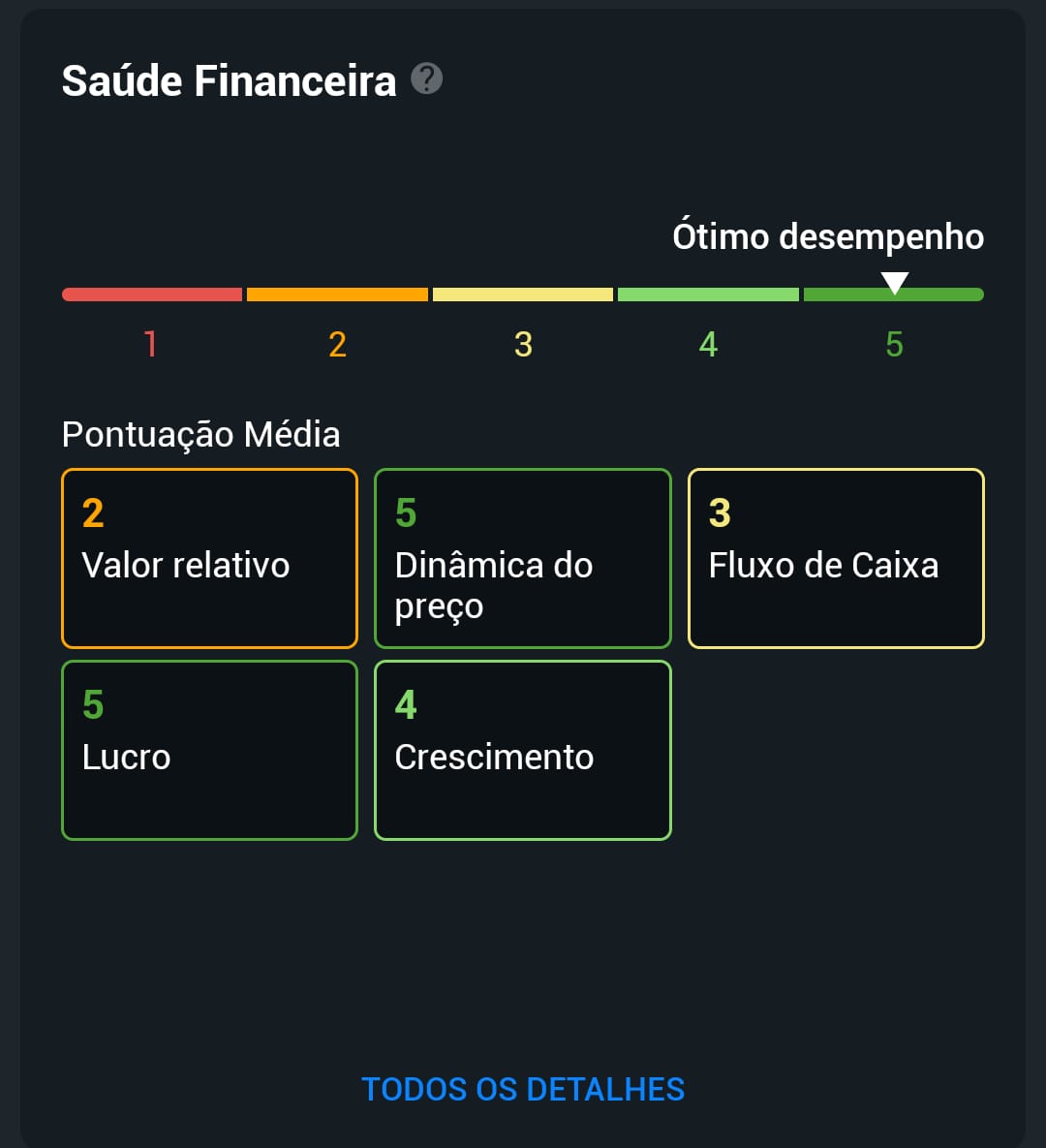This screenshot has height=1148, width=1046.
Task: Open the Valor relativo score card
Action: pos(209,559)
